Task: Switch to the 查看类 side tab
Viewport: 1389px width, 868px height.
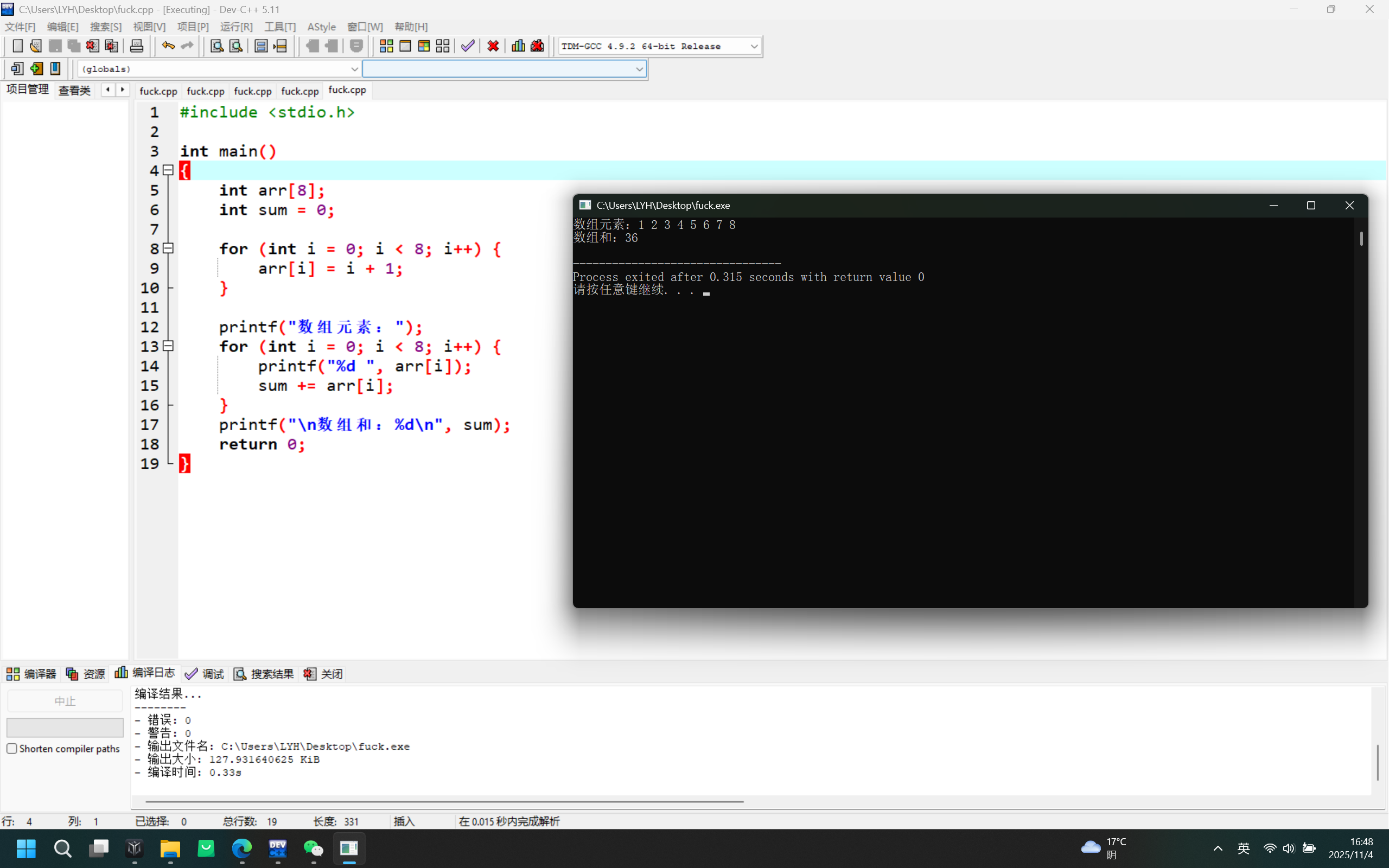Action: pos(75,90)
